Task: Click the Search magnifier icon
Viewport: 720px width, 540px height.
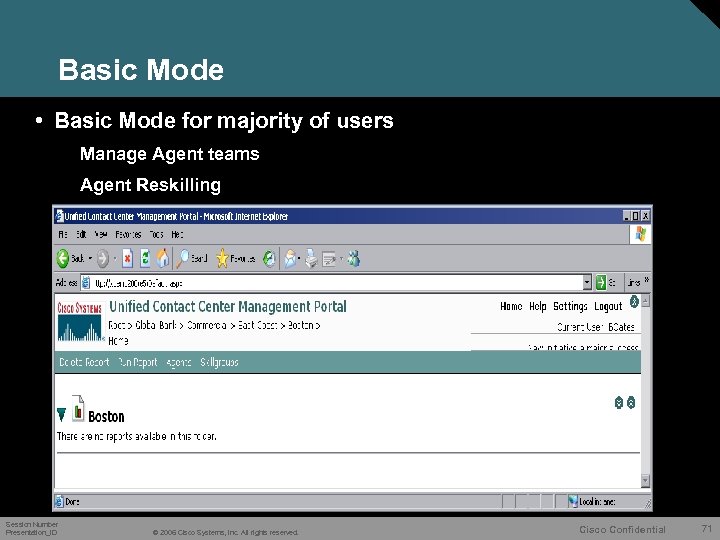Action: (x=183, y=259)
